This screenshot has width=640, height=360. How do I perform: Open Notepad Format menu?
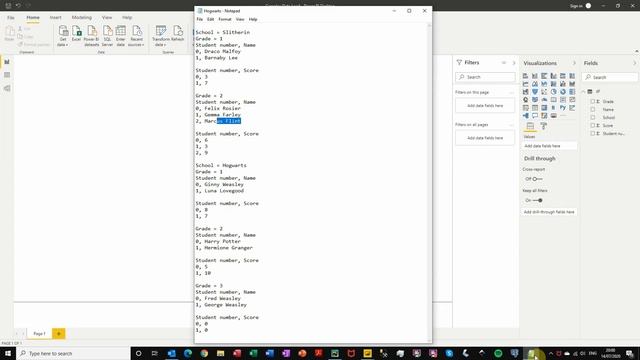point(224,19)
